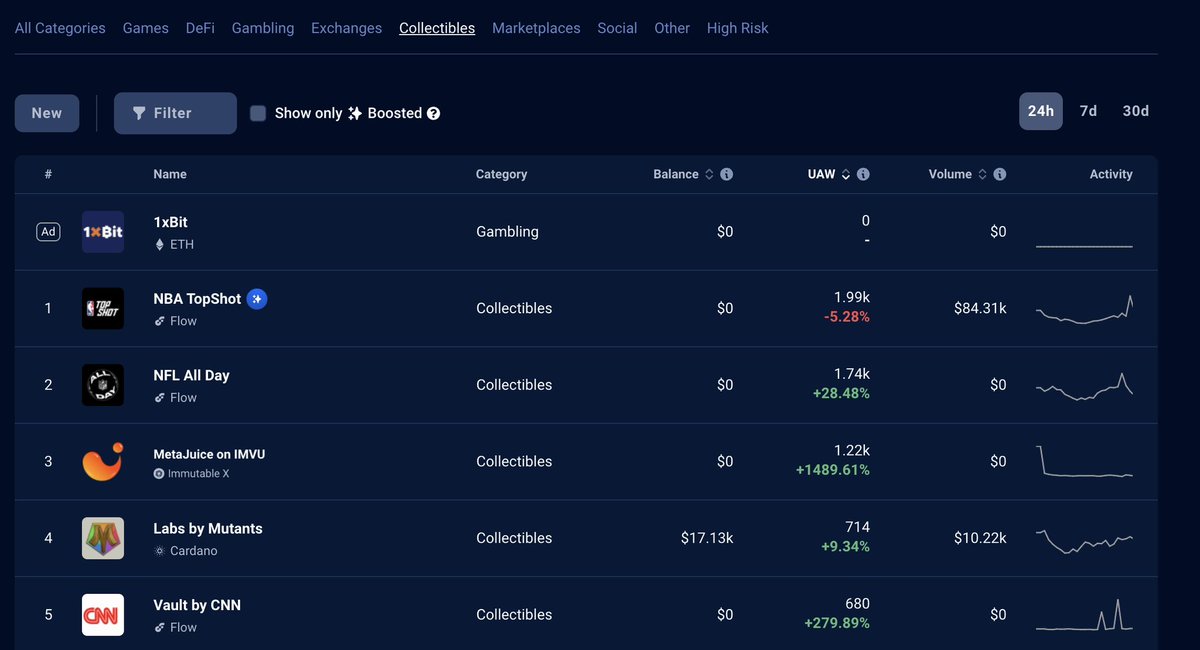This screenshot has width=1200, height=650.
Task: Click the Volume column info icon
Action: (1000, 174)
